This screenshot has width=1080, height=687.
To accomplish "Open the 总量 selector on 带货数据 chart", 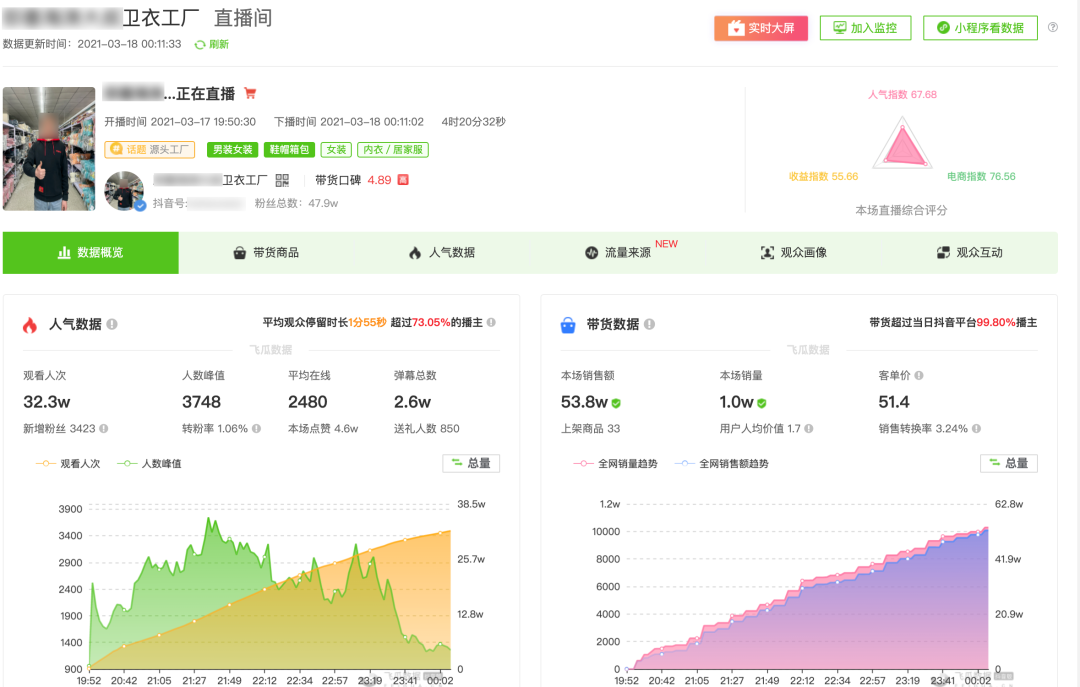I will pyautogui.click(x=1008, y=463).
